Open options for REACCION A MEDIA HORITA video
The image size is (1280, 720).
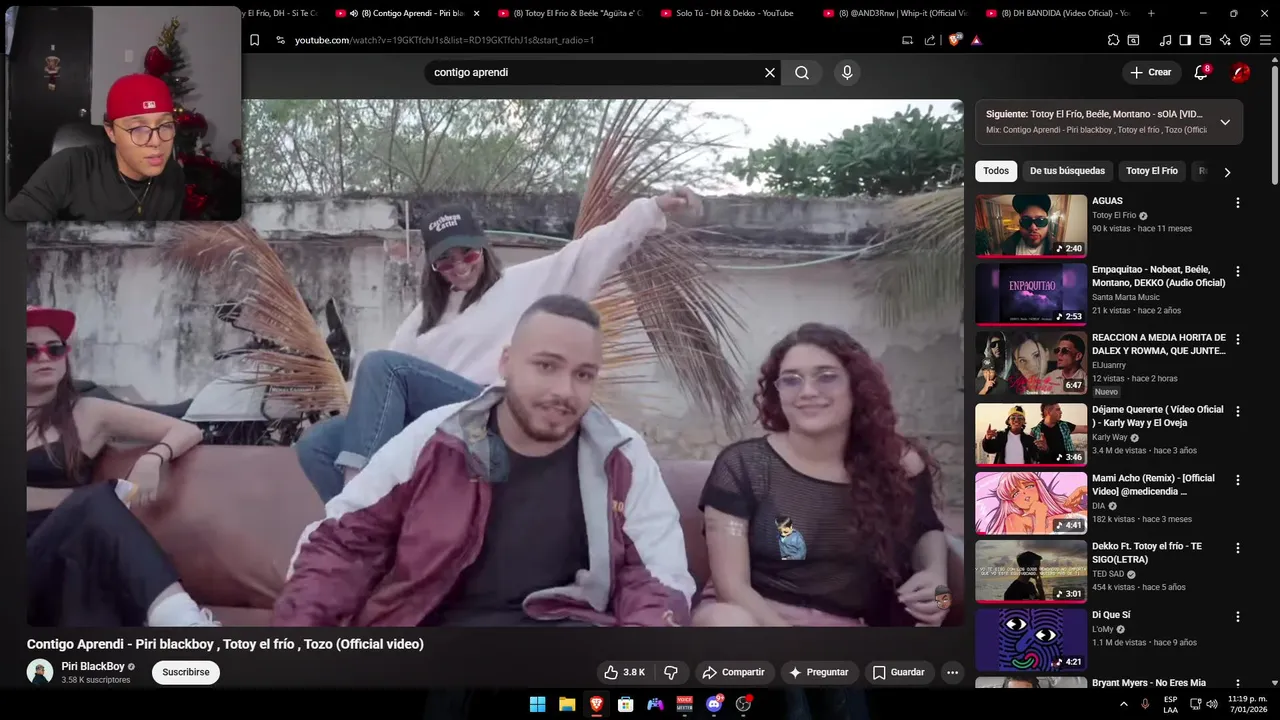[x=1237, y=339]
